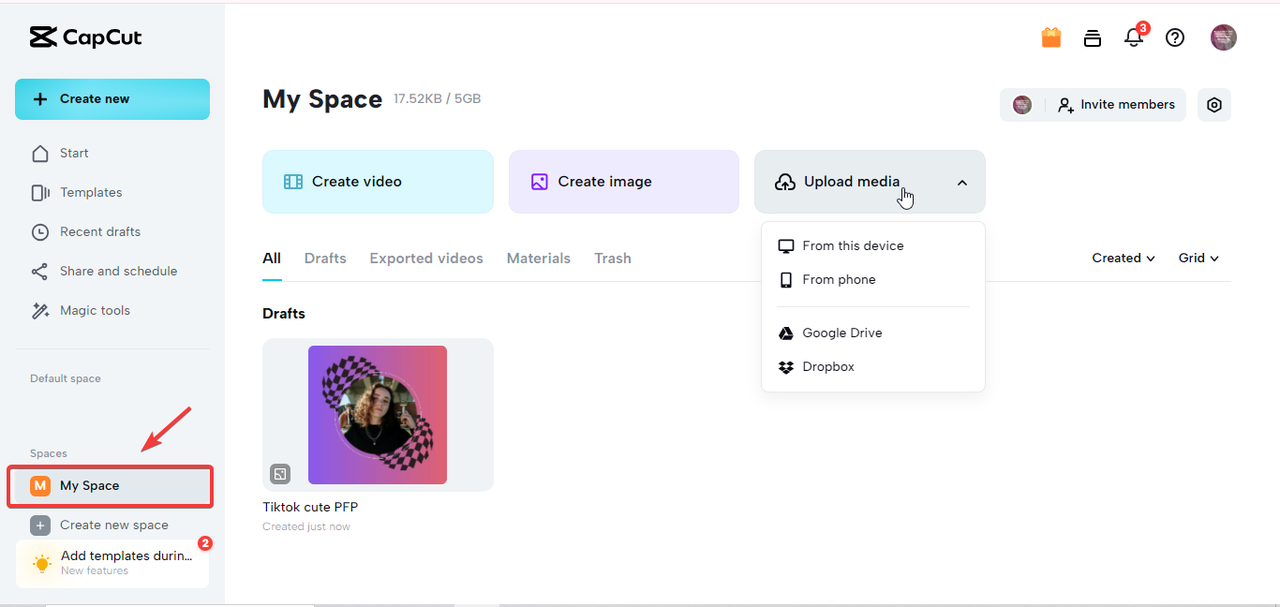Click the Magic tools wand icon
Screen dimensions: 1280x607
pos(40,311)
